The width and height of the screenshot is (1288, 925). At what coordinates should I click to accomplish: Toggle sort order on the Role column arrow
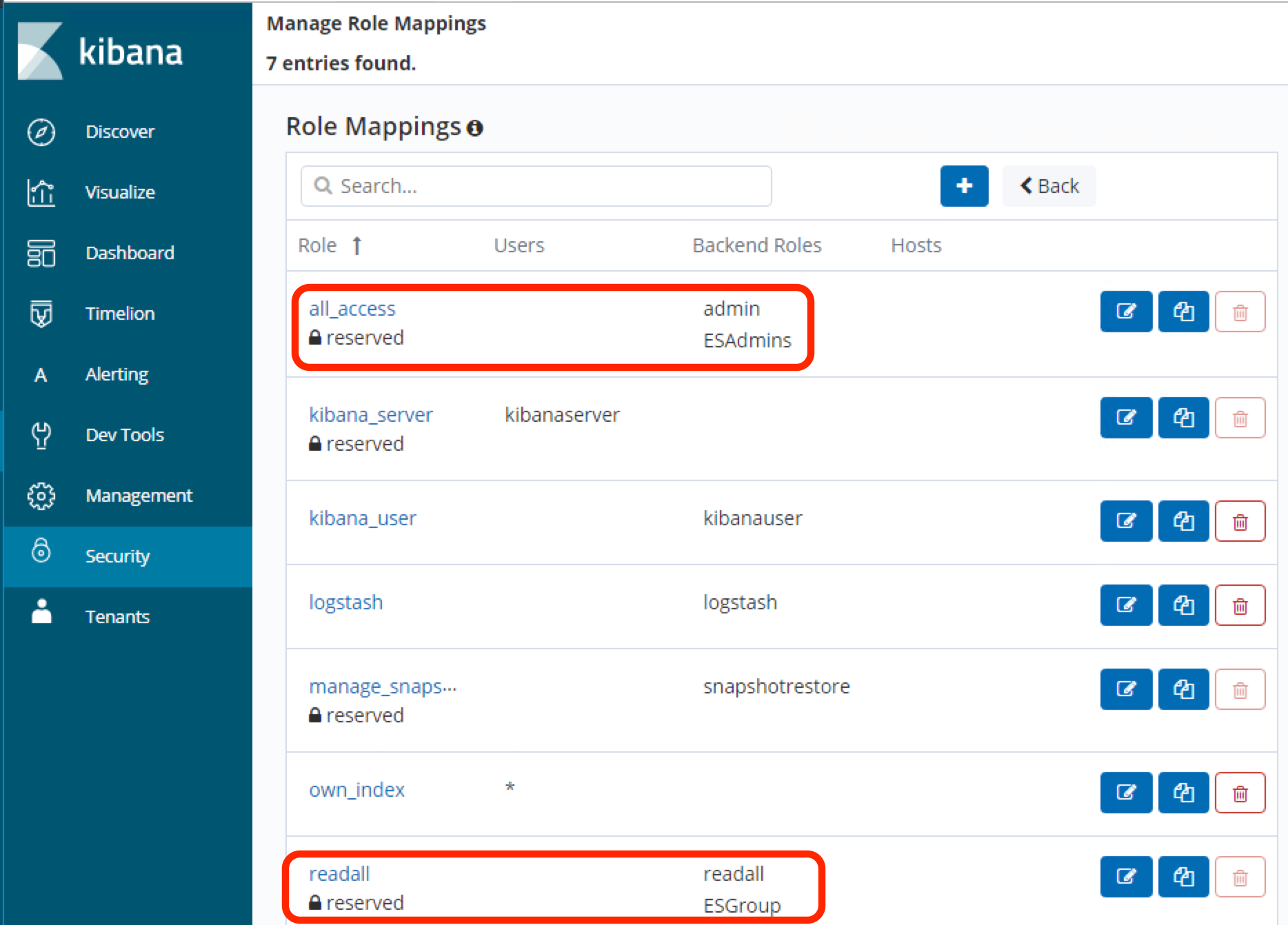(x=357, y=245)
